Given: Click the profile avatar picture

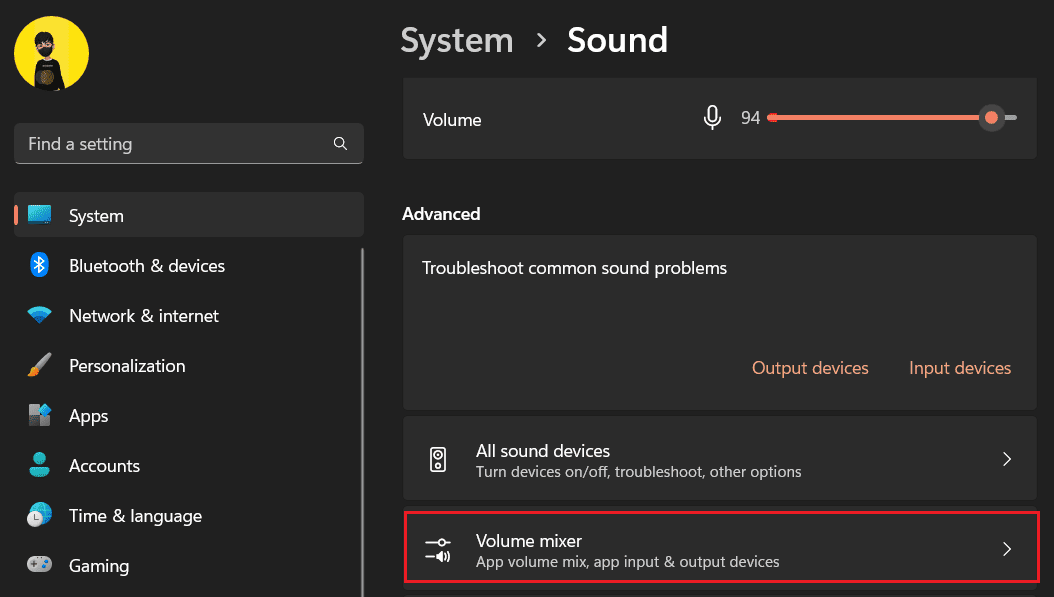Looking at the screenshot, I should coord(51,52).
